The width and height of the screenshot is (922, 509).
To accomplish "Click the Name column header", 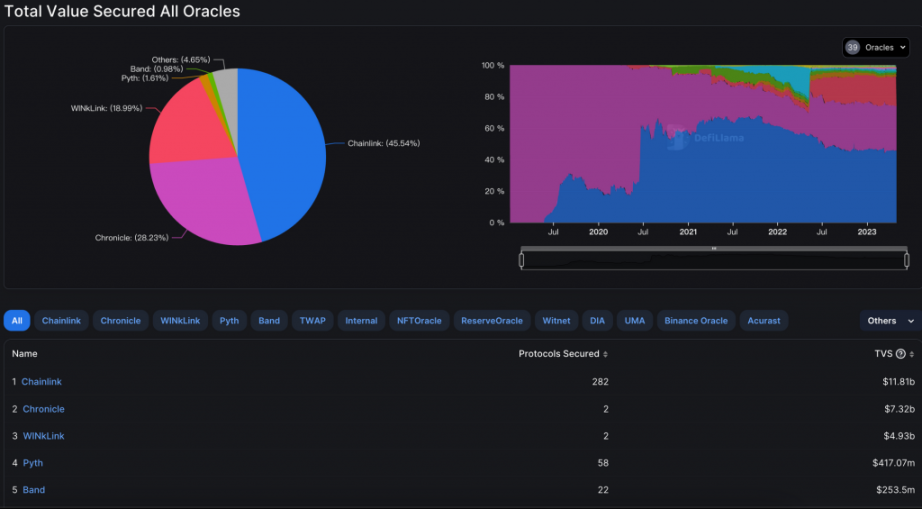I will click(25, 354).
